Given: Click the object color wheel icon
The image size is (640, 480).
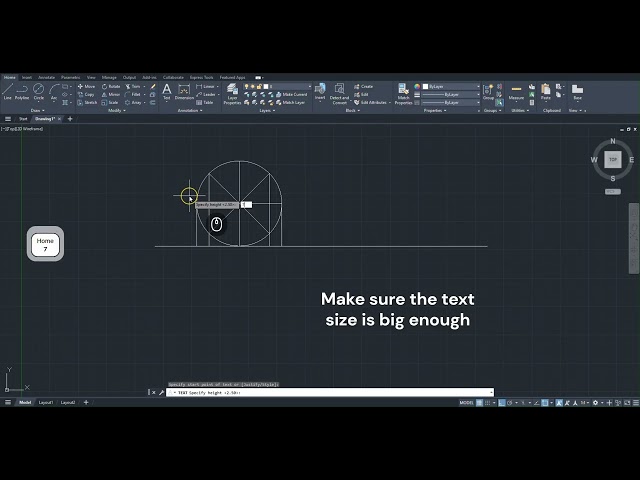Looking at the screenshot, I should (417, 87).
